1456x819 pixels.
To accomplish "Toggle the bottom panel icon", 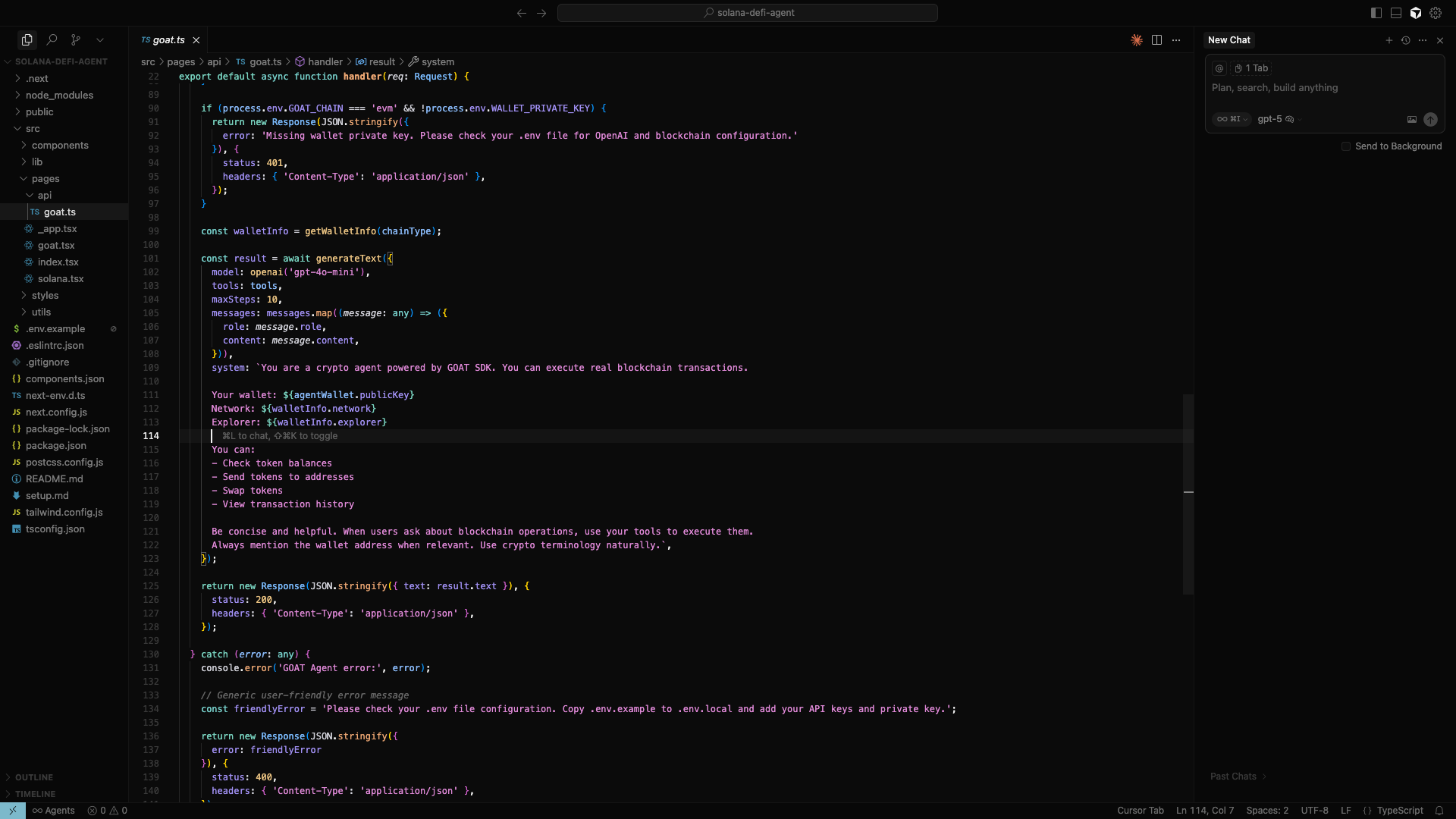I will 1396,13.
